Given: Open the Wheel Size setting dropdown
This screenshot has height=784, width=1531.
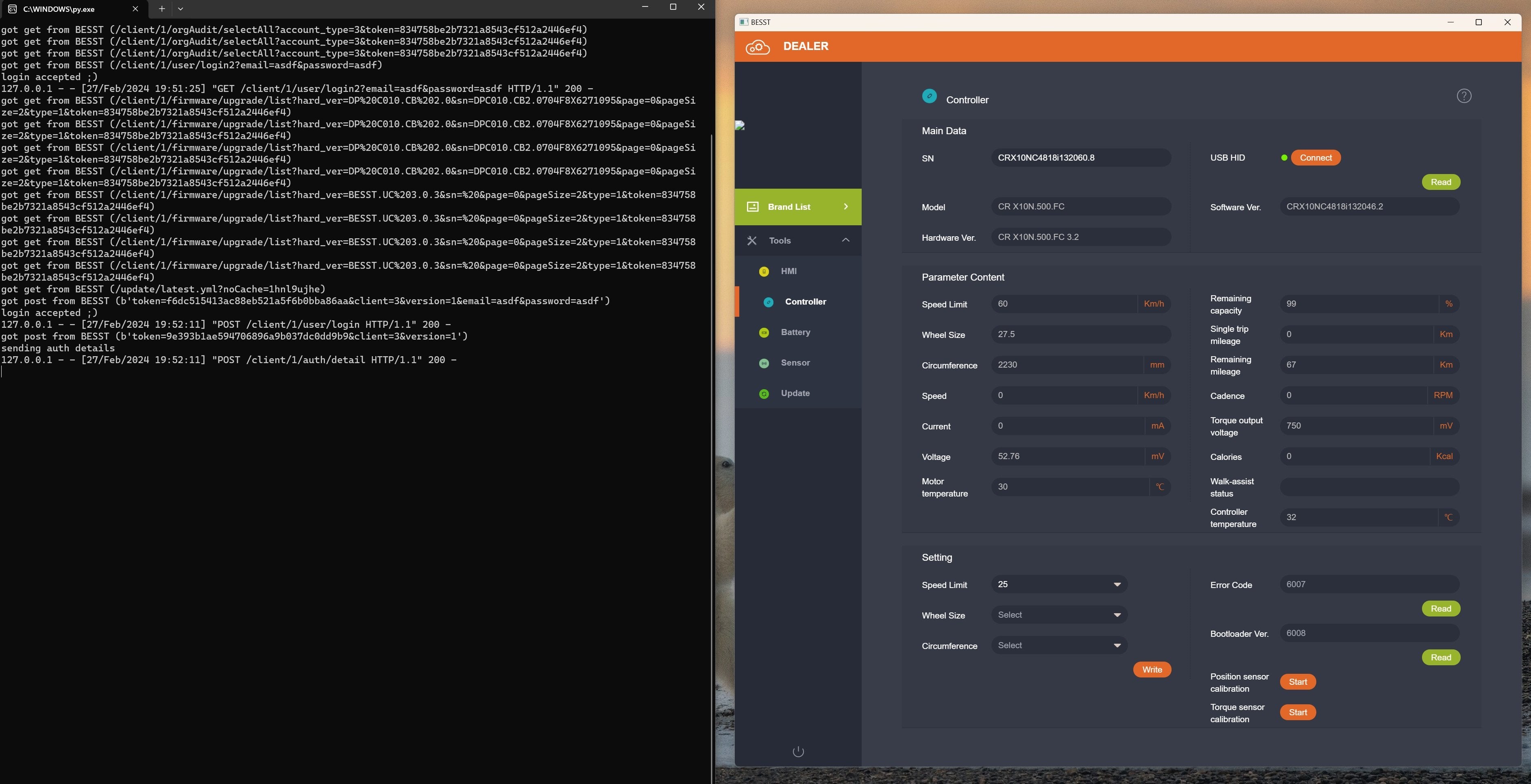Looking at the screenshot, I should (x=1059, y=614).
